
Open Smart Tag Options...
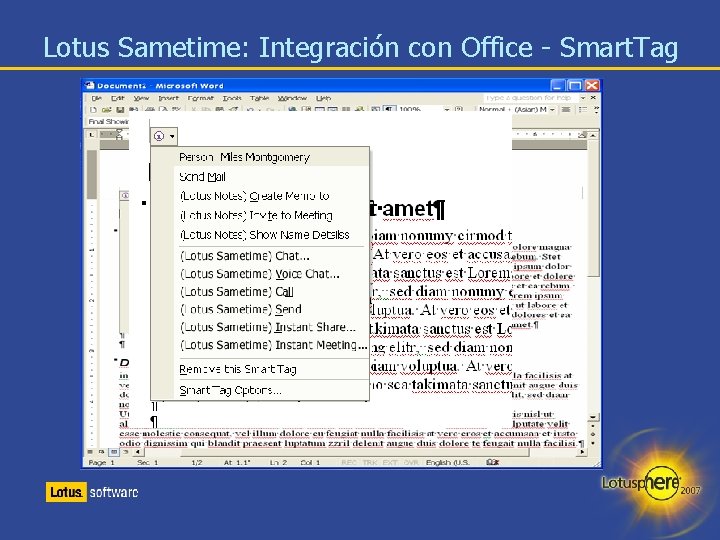(260, 390)
